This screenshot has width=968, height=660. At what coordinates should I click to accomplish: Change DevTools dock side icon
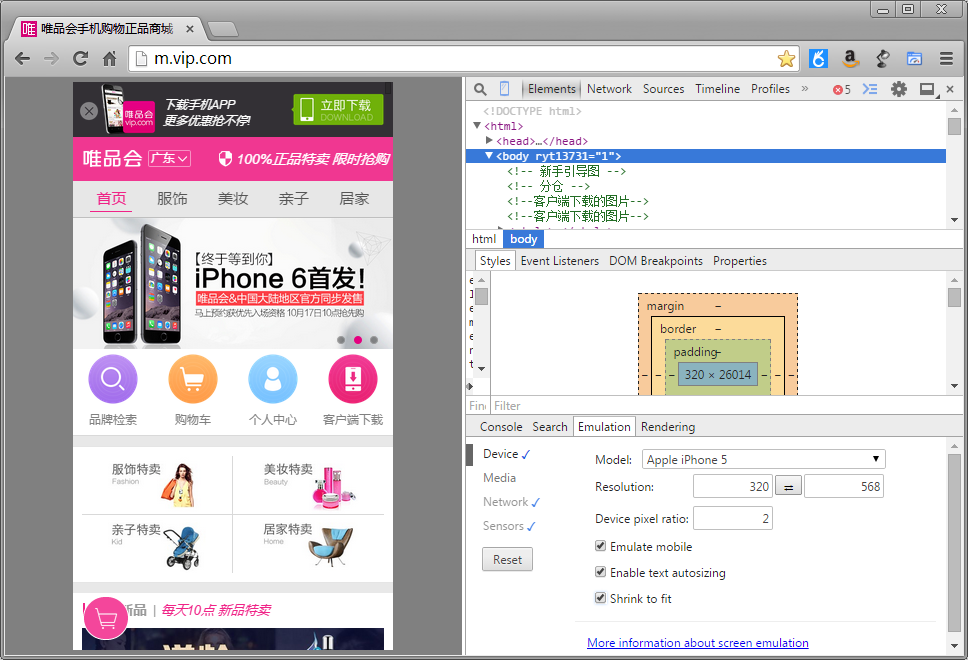pyautogui.click(x=927, y=89)
